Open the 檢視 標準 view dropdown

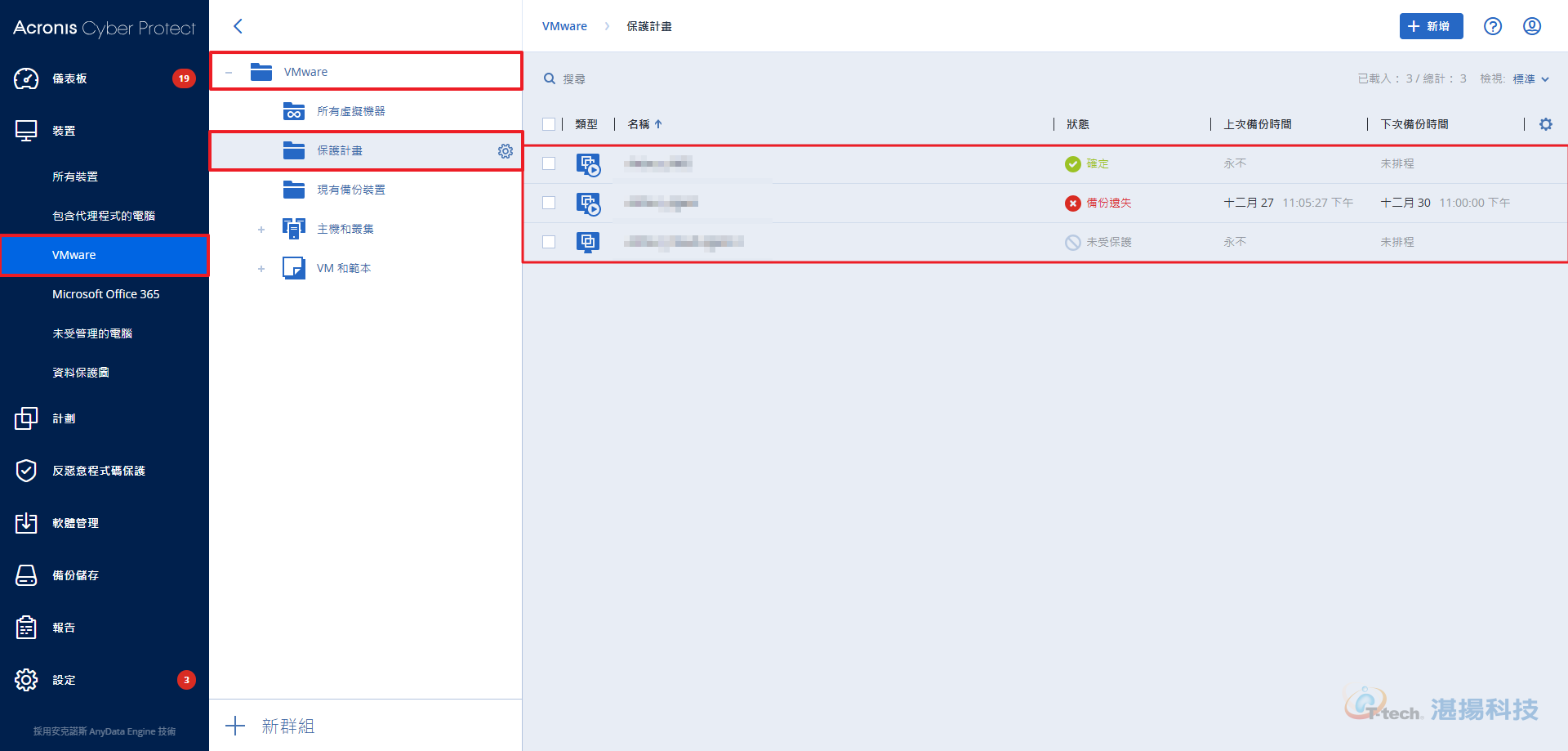[x=1530, y=78]
